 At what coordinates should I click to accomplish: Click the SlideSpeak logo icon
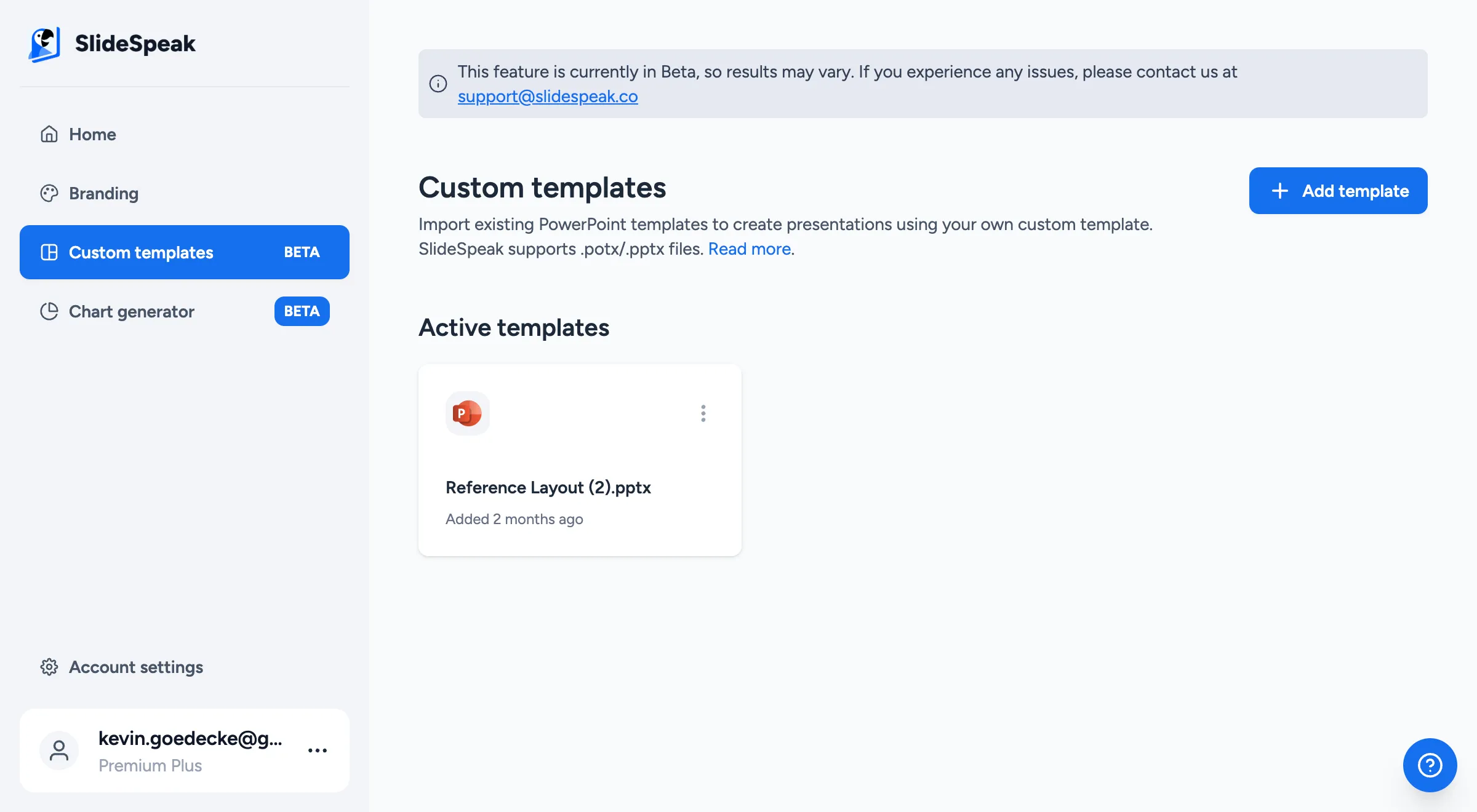pyautogui.click(x=44, y=44)
